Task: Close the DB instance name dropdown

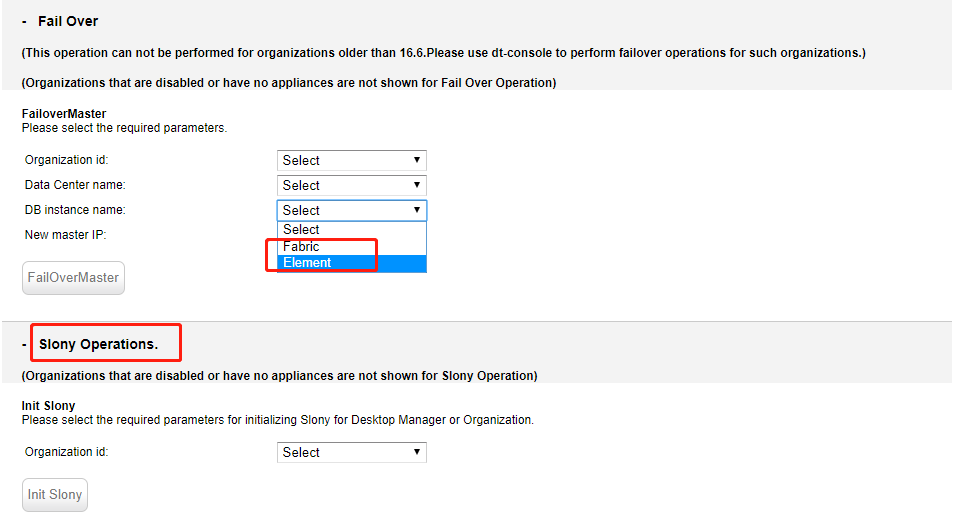Action: pyautogui.click(x=352, y=210)
